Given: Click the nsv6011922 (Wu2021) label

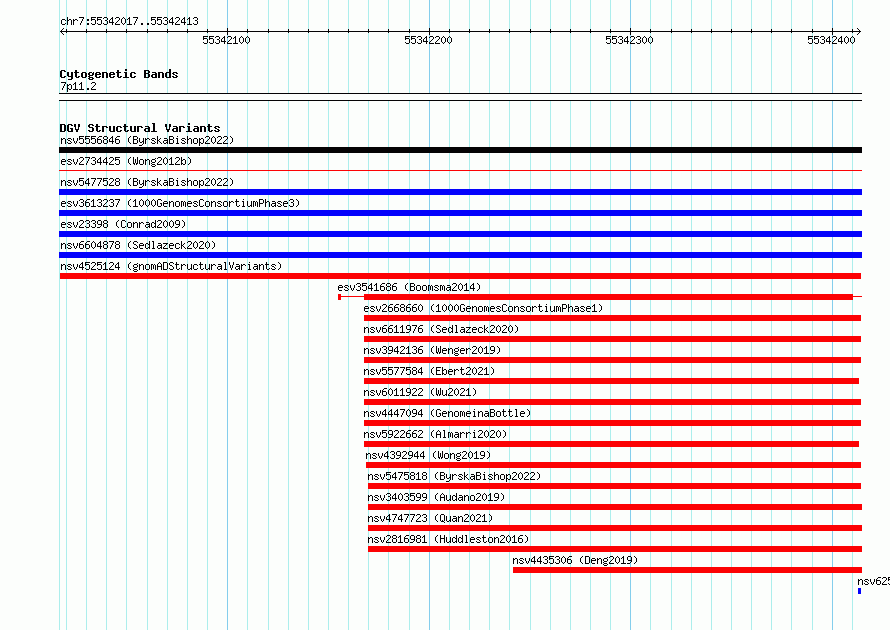Looking at the screenshot, I should pos(420,392).
